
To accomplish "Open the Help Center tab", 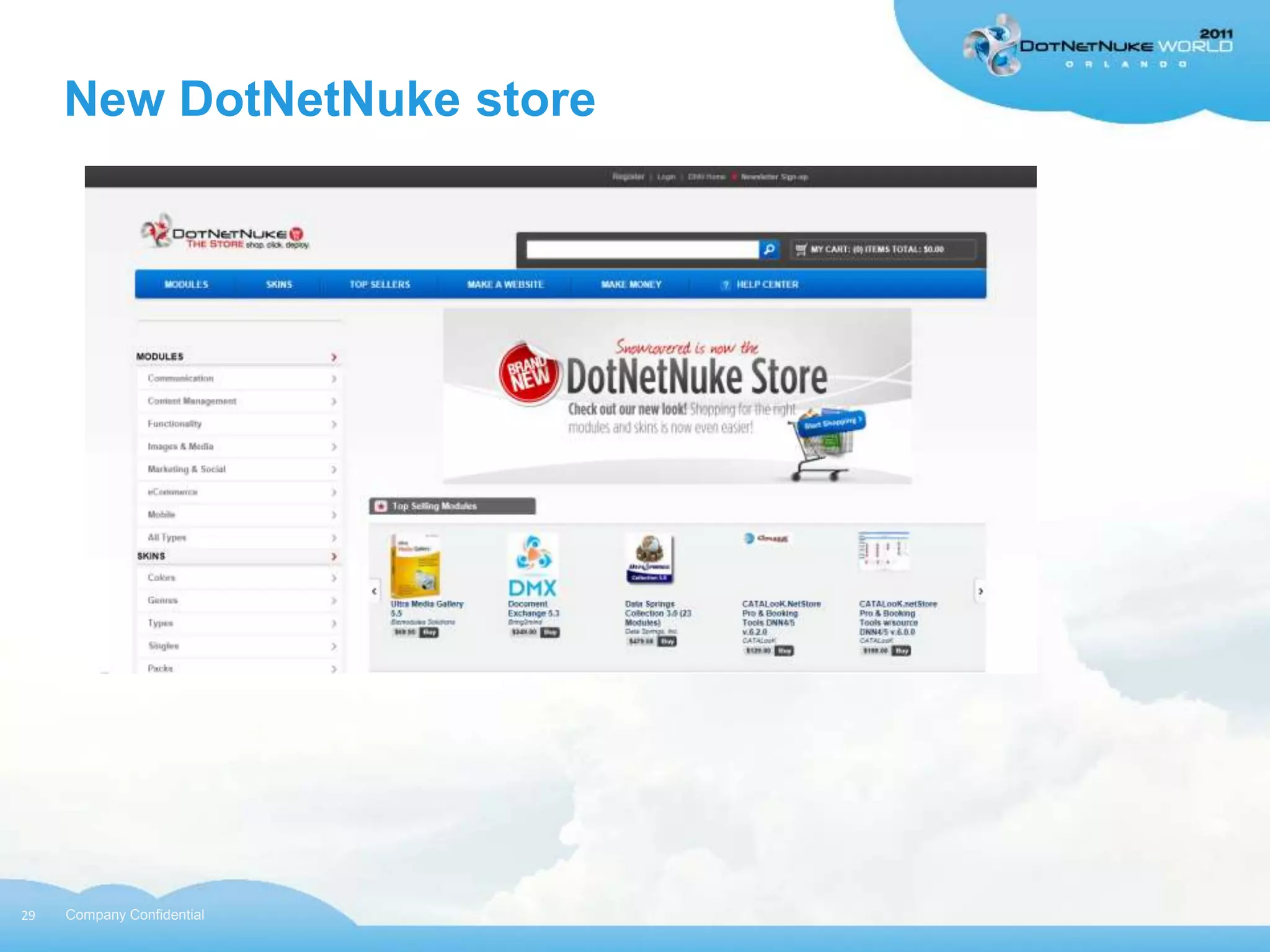I will [x=767, y=284].
